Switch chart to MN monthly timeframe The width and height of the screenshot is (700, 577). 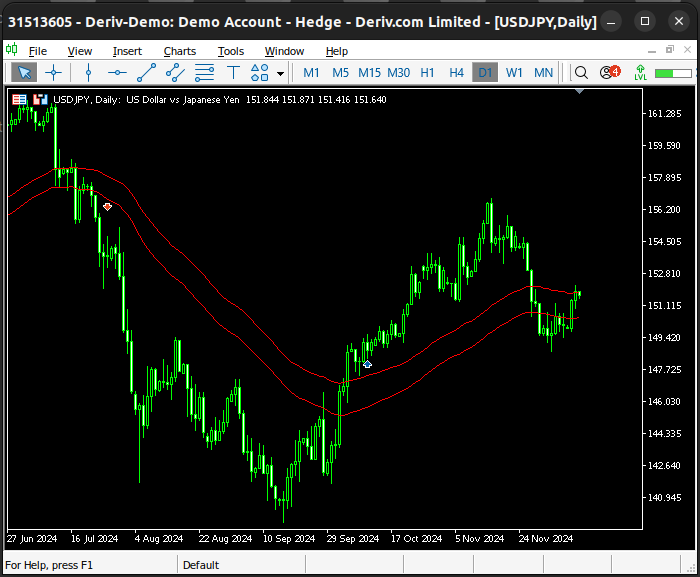pos(543,72)
